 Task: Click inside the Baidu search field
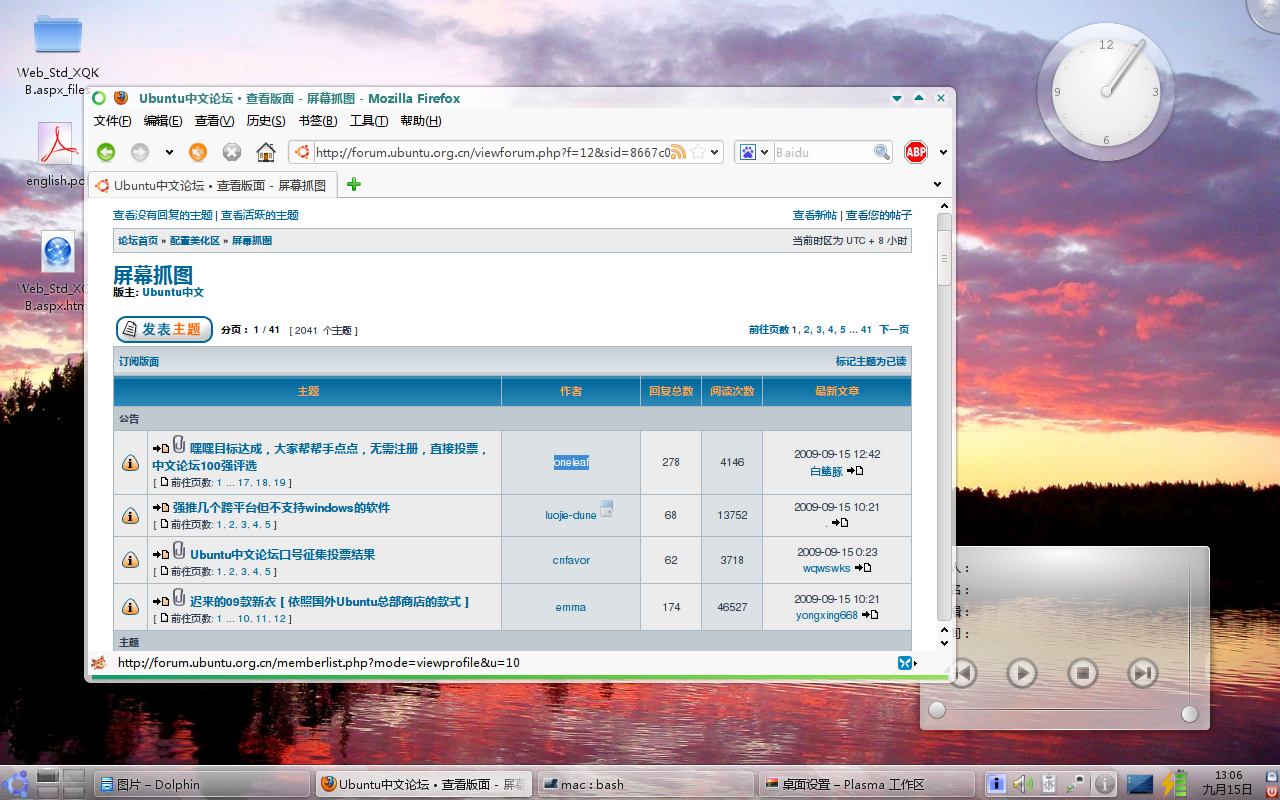tap(822, 152)
